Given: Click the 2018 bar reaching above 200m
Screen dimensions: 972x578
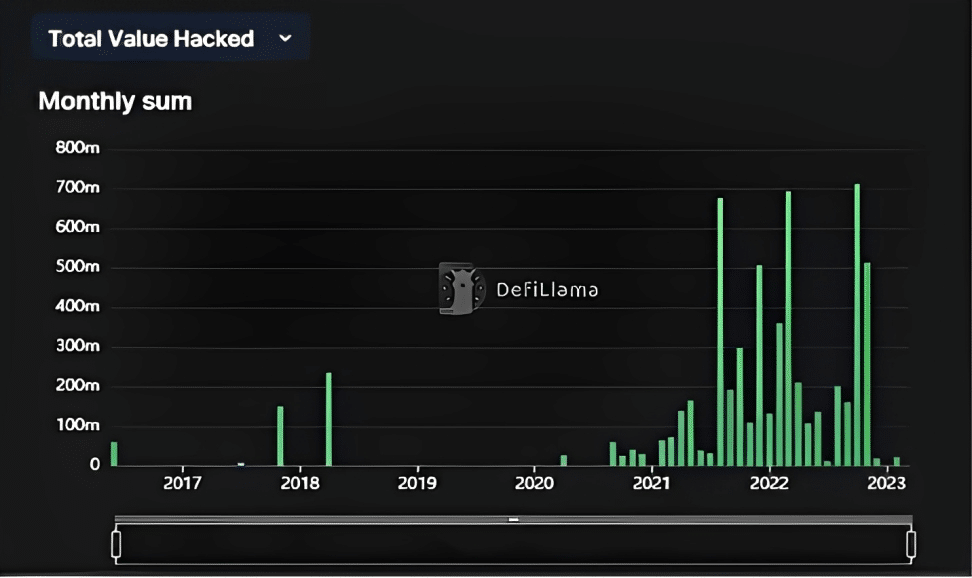Looking at the screenshot, I should (x=329, y=419).
